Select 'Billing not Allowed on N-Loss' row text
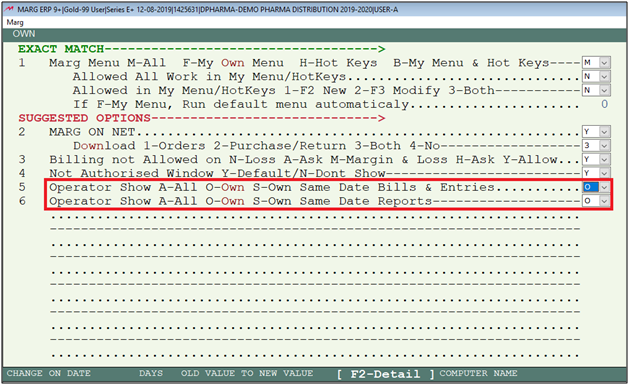This screenshot has width=630, height=385. pyautogui.click(x=303, y=160)
